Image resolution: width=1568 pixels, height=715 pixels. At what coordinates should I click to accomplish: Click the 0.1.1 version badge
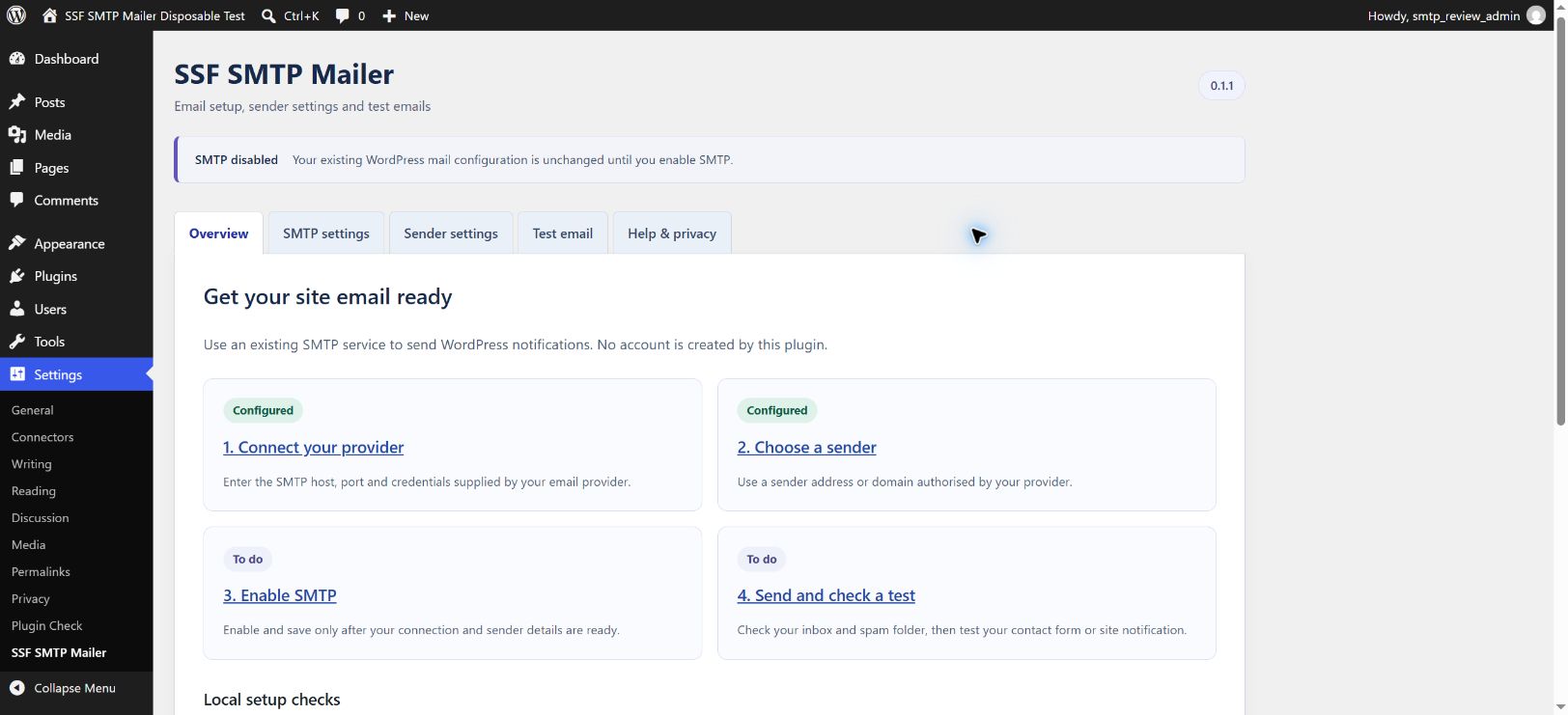(1221, 86)
